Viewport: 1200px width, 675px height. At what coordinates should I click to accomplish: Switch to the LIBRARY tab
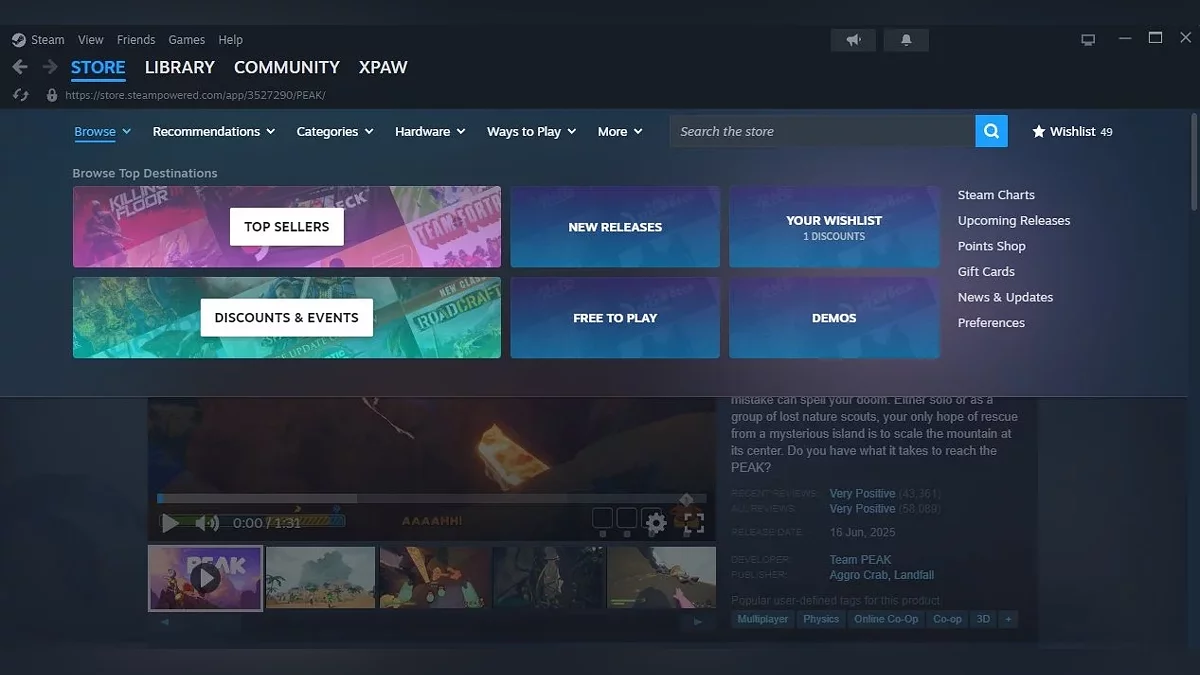point(180,67)
